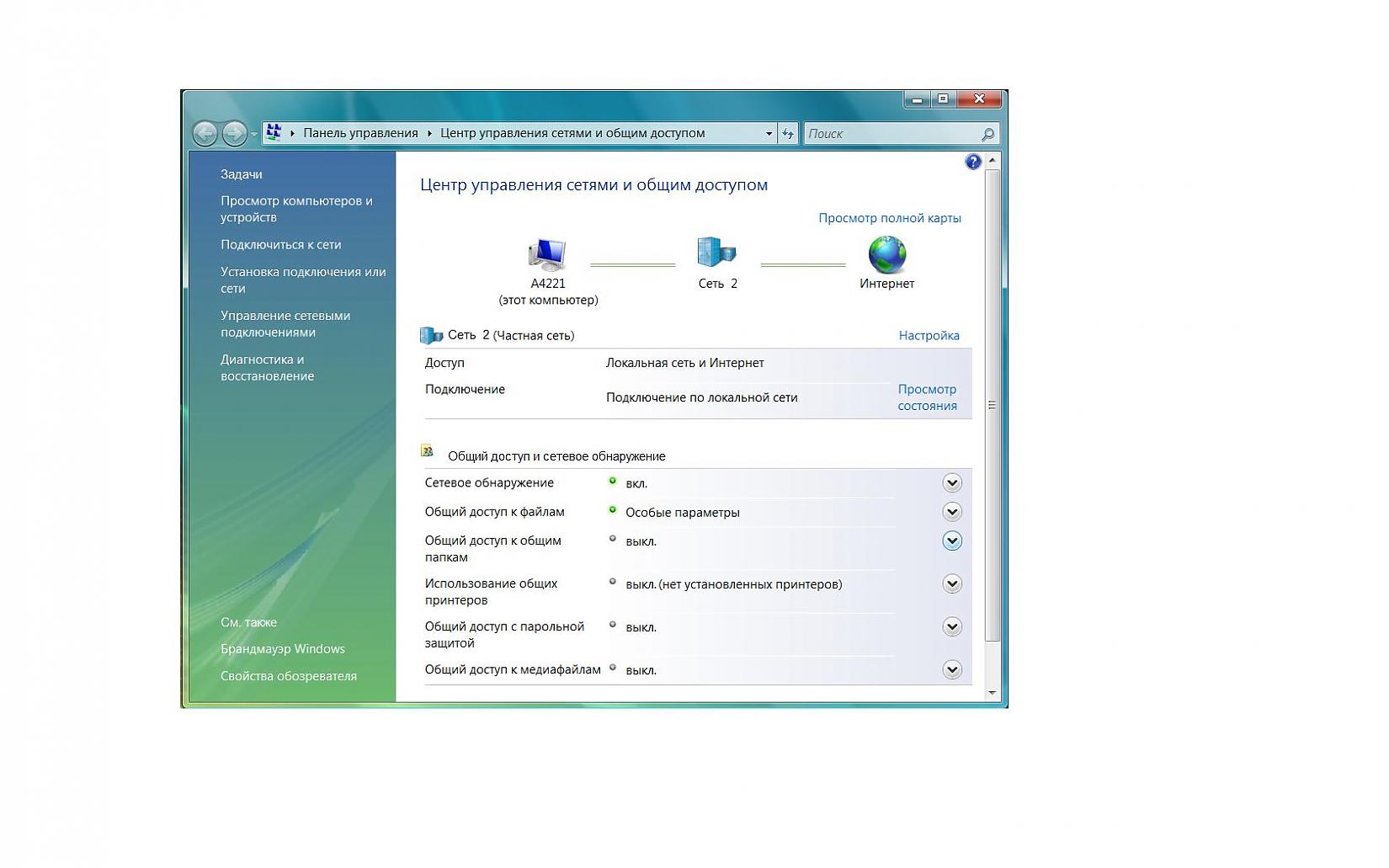Expand Общий доступ к файлам section
The width and height of the screenshot is (1389, 868).
coord(951,512)
